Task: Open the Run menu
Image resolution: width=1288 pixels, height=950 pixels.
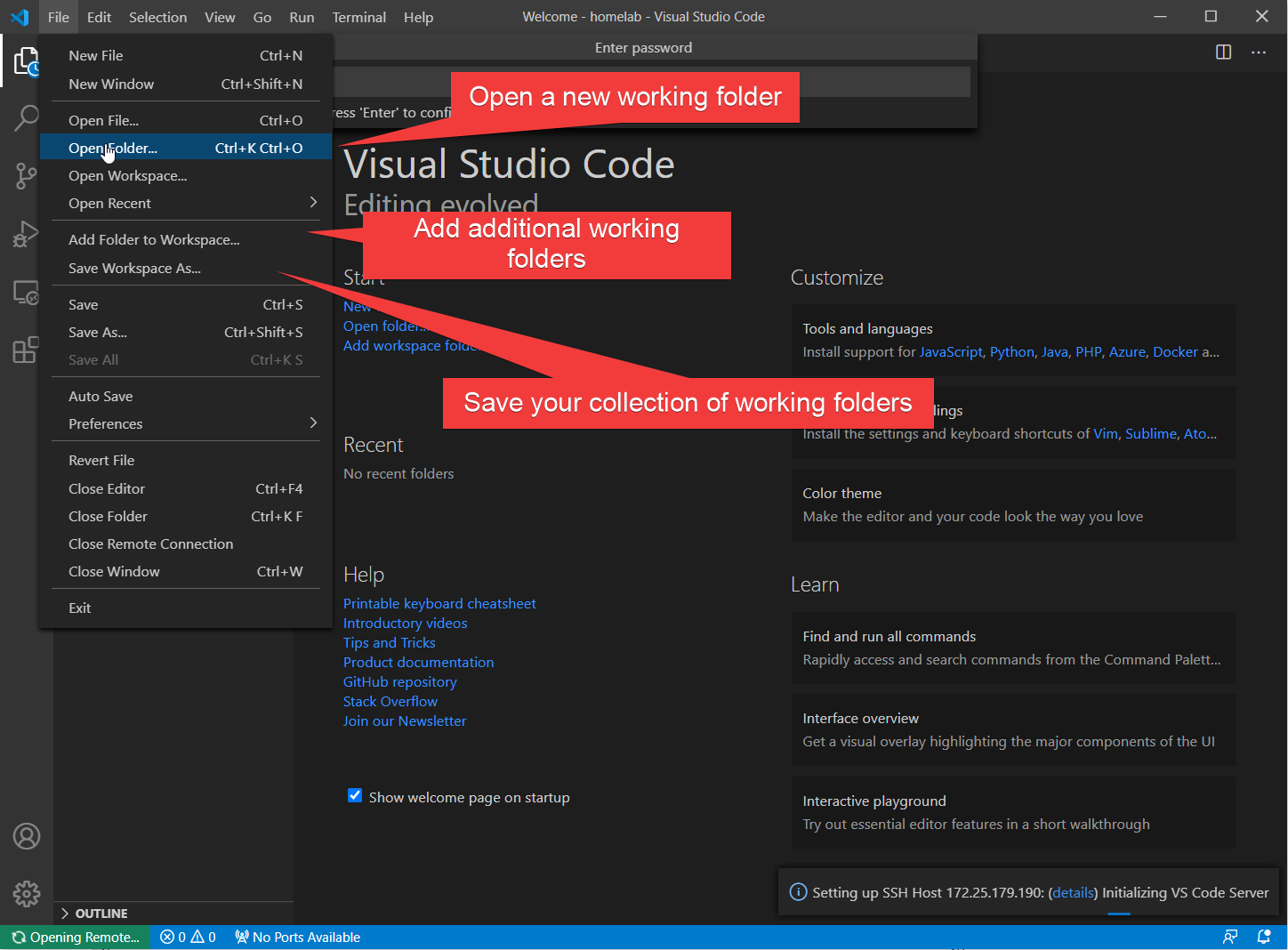Action: [302, 17]
